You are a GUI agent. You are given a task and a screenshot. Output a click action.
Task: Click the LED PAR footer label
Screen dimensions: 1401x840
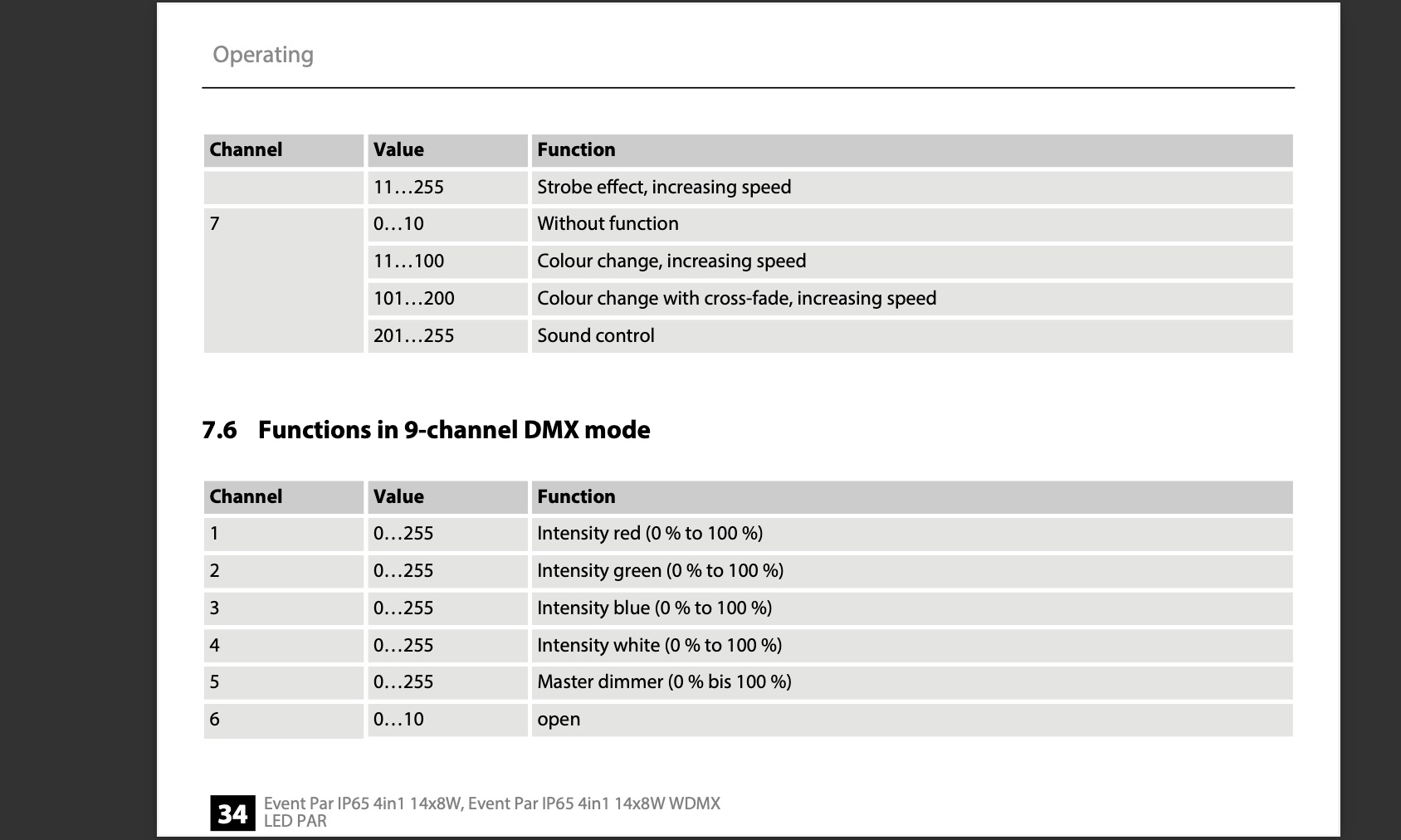(x=295, y=821)
